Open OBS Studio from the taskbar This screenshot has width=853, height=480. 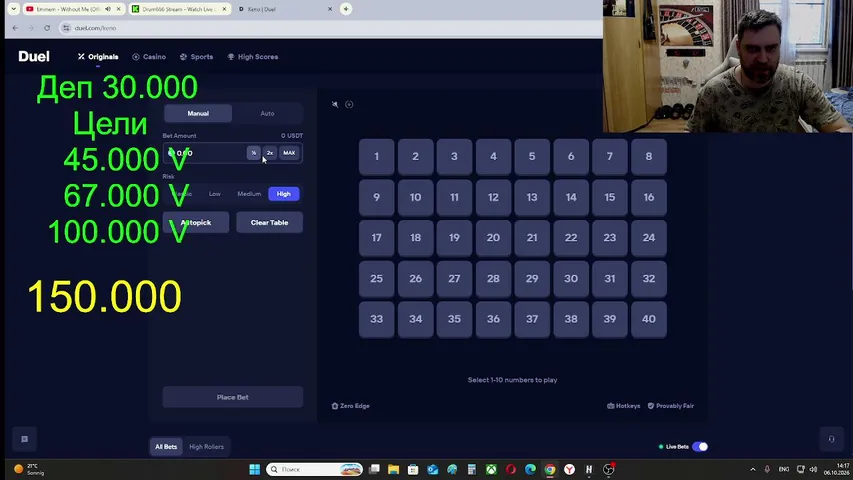tap(609, 469)
